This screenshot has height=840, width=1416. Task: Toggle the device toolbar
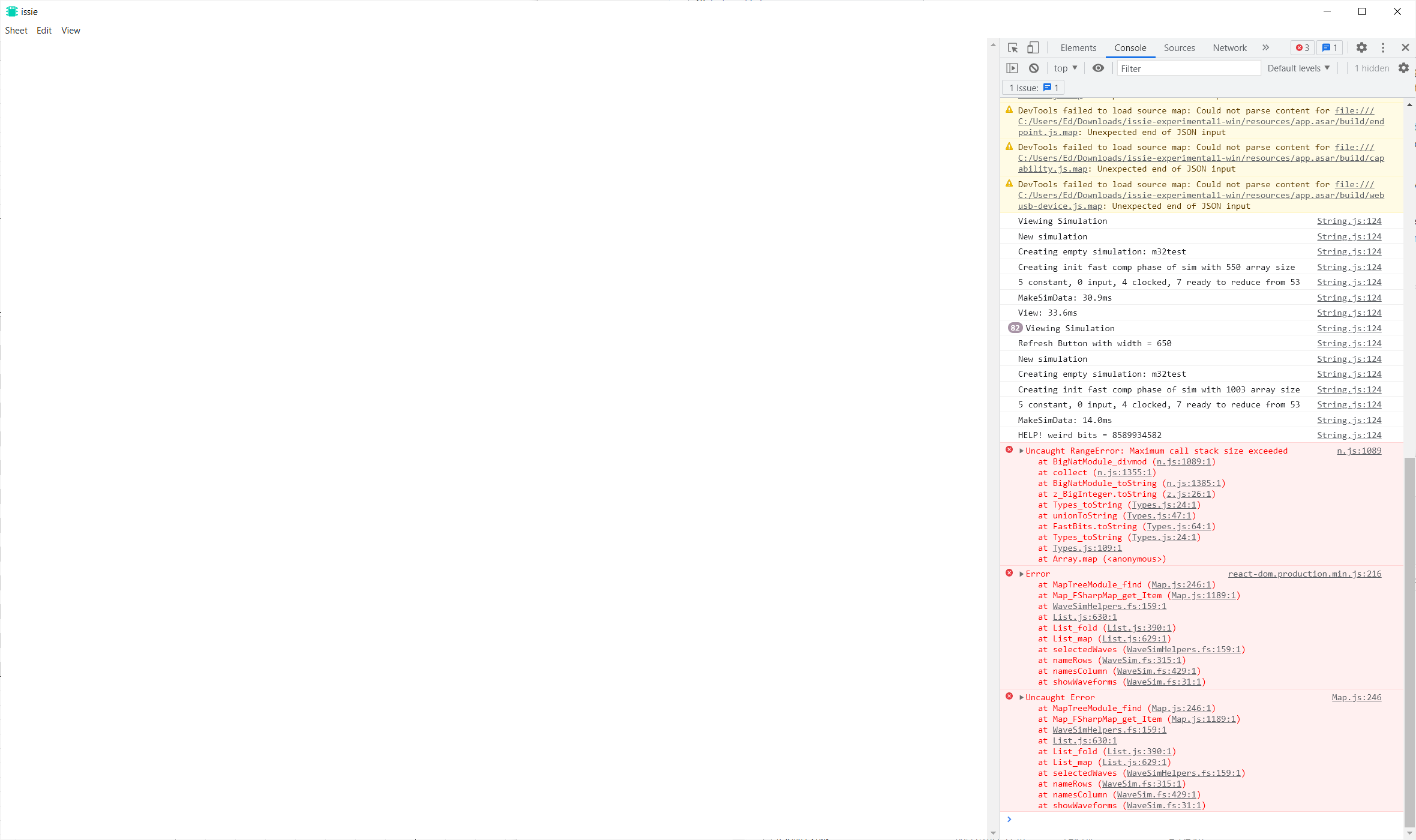click(x=1032, y=47)
